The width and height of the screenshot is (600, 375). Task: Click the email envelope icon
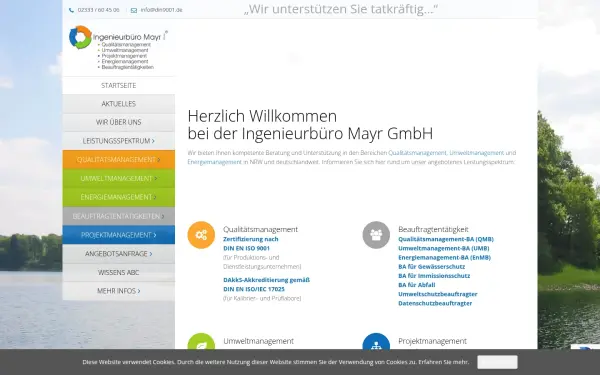134,10
